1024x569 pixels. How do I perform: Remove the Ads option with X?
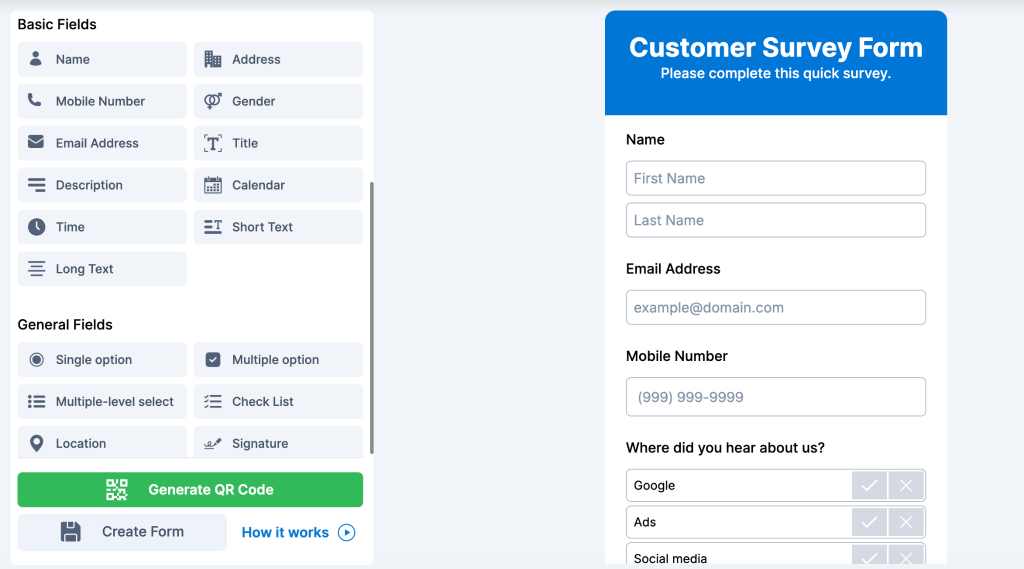pyautogui.click(x=905, y=522)
